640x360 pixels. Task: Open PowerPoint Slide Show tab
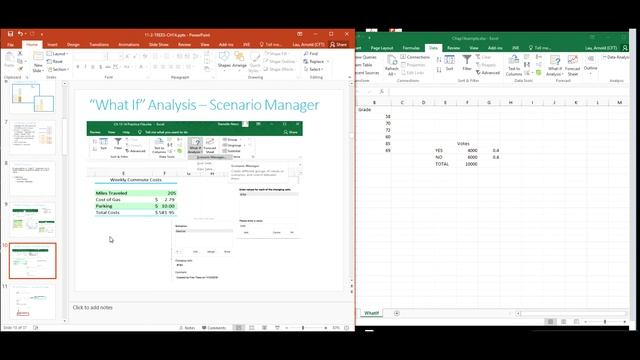pos(159,44)
